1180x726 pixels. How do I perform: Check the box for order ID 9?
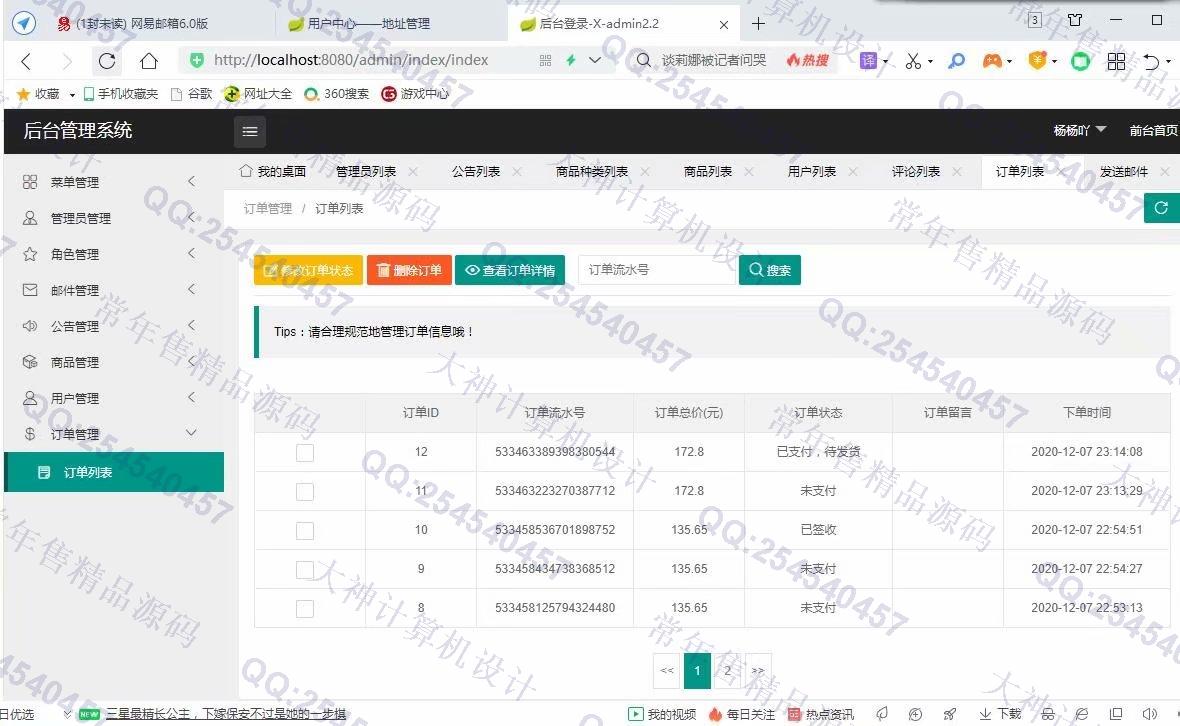305,570
